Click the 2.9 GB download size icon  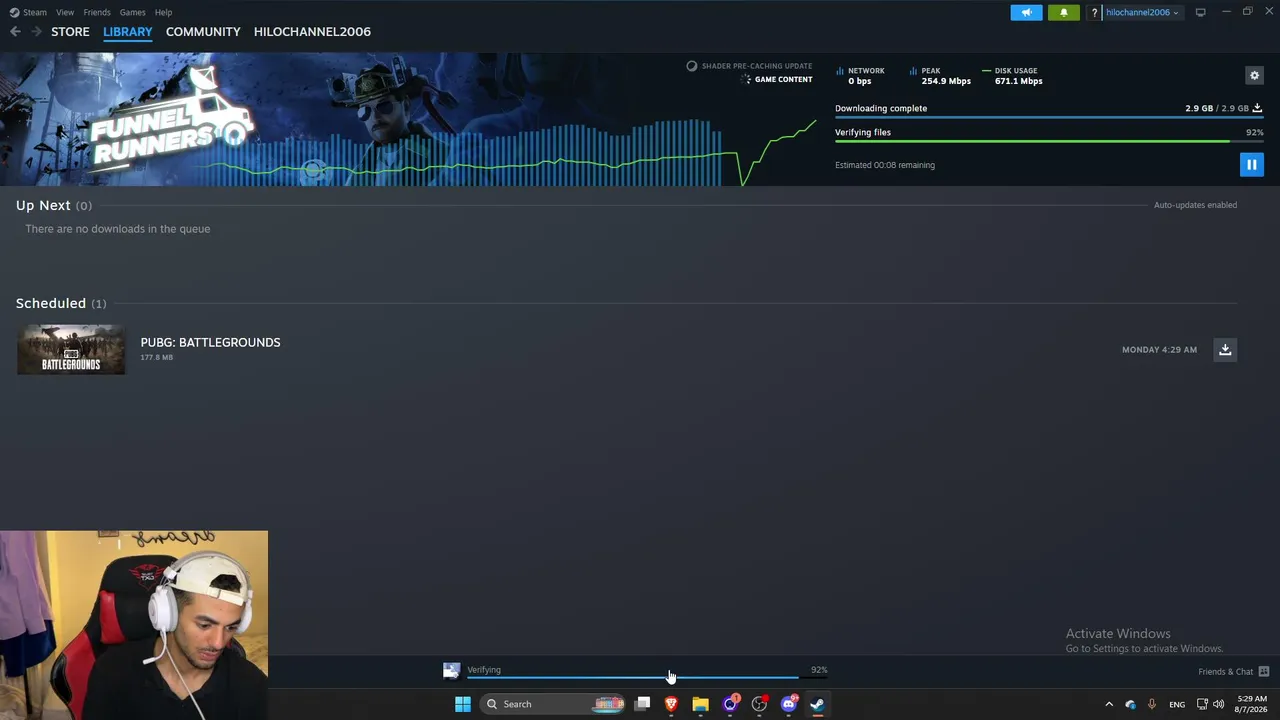pos(1257,108)
